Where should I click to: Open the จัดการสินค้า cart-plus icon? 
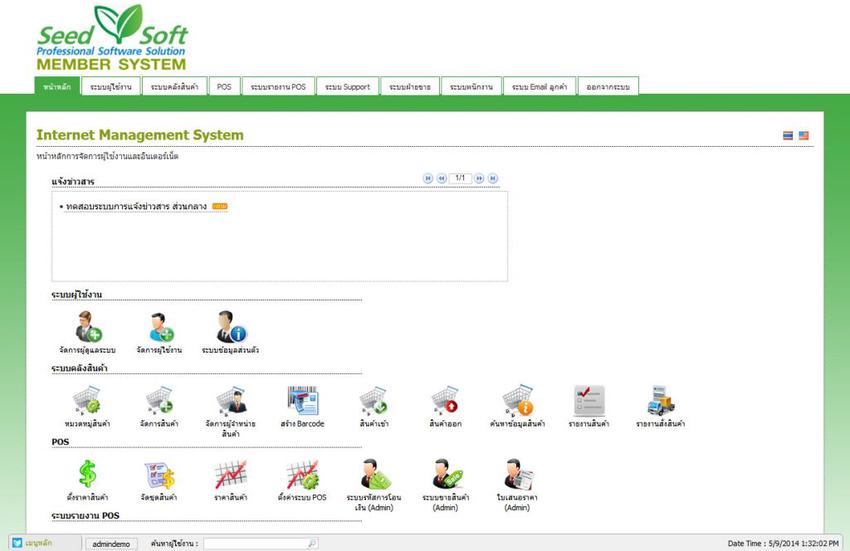159,400
